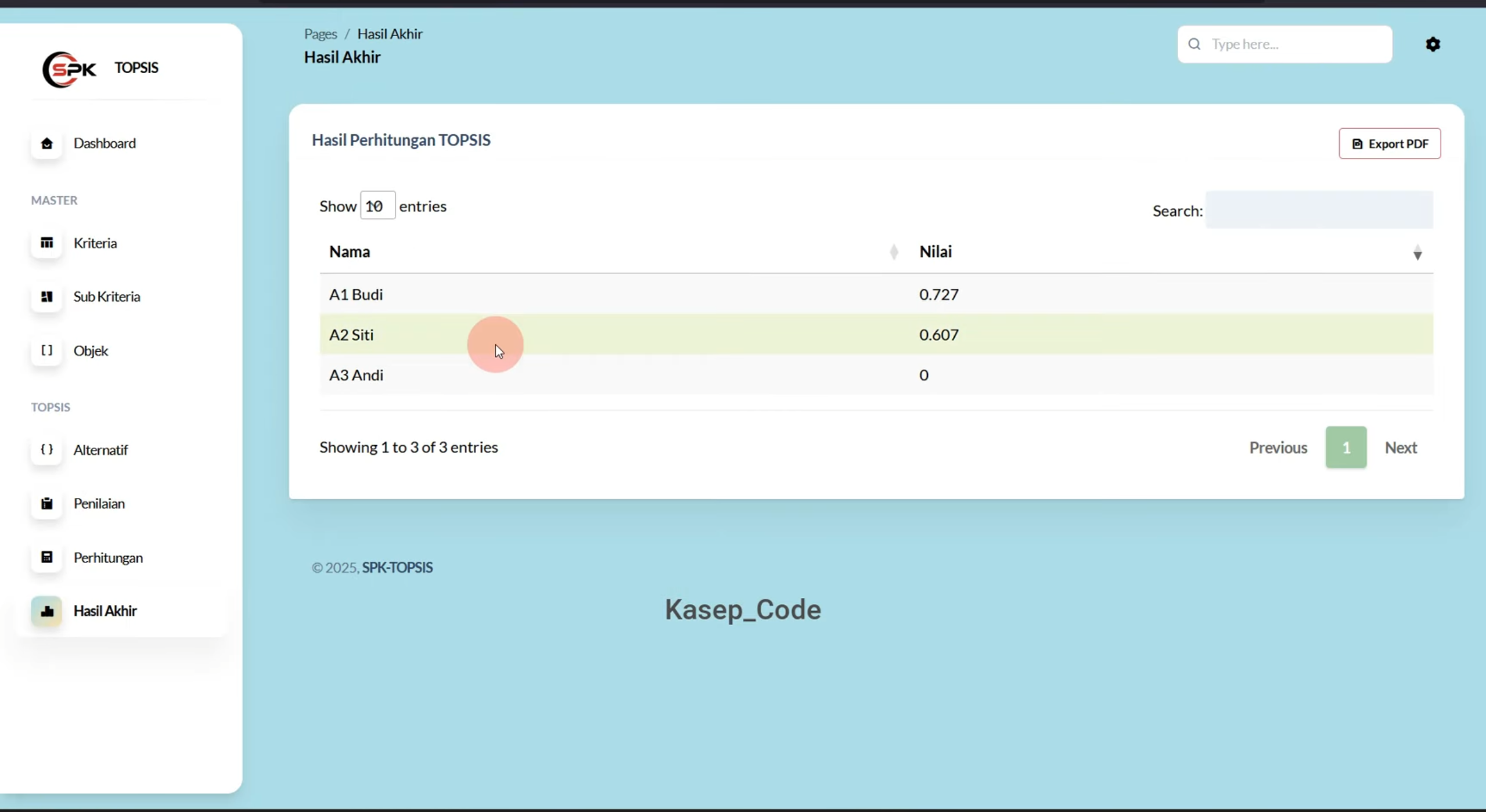This screenshot has width=1486, height=812.
Task: Click the Objek brackets icon
Action: point(46,351)
